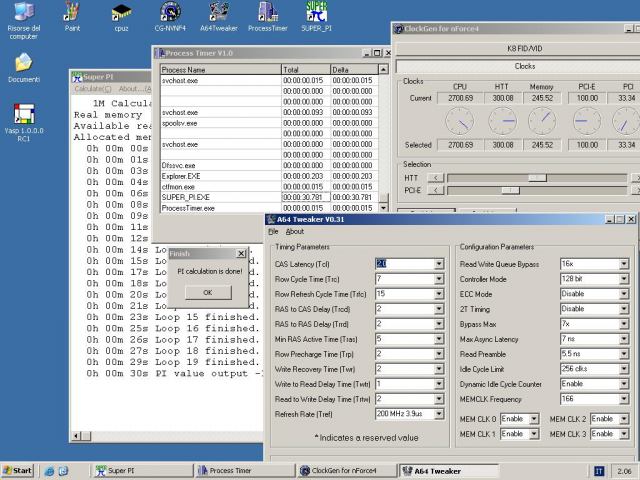Open Calculate menu in Super PI
This screenshot has width=640, height=480.
(93, 89)
